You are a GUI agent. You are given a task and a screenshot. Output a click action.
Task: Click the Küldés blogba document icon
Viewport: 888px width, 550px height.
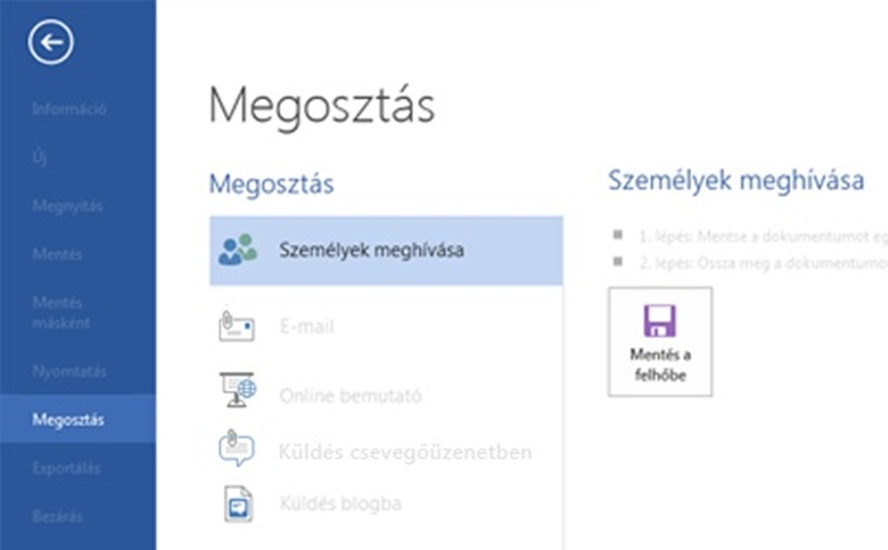pos(237,504)
